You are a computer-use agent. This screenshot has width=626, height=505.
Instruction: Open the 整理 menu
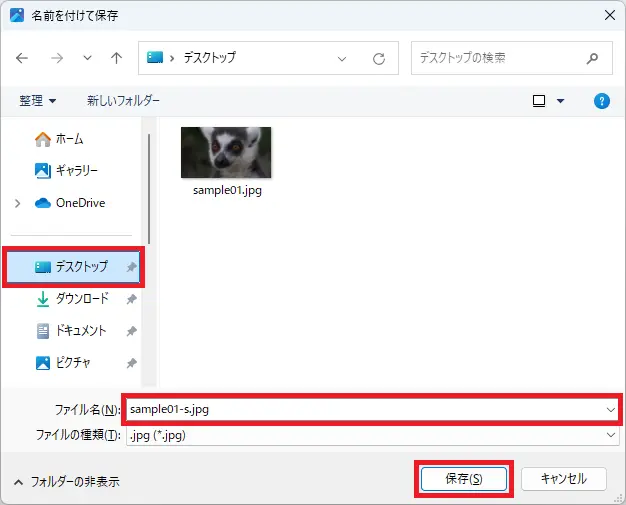coord(38,101)
